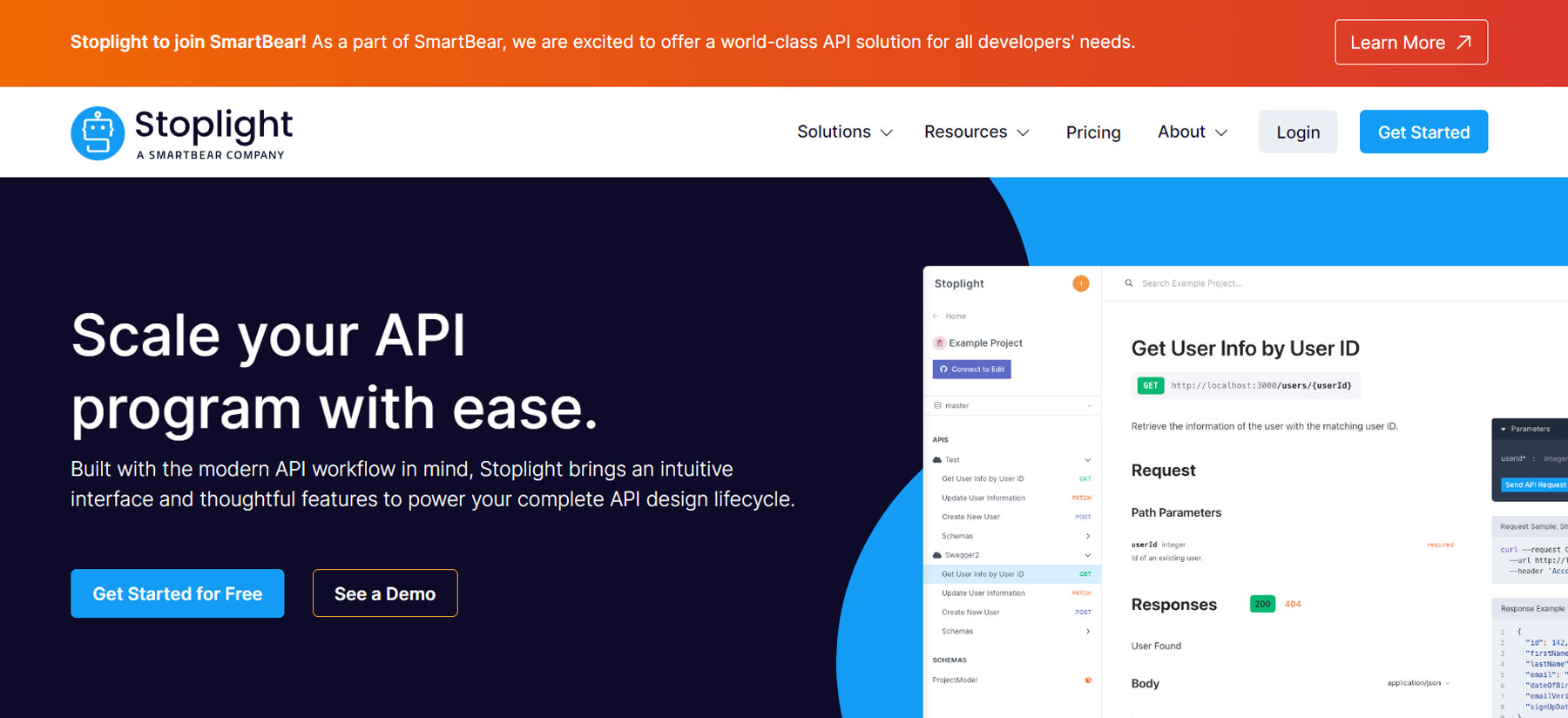Click the search magnifier icon
The height and width of the screenshot is (718, 1568).
pos(1129,283)
